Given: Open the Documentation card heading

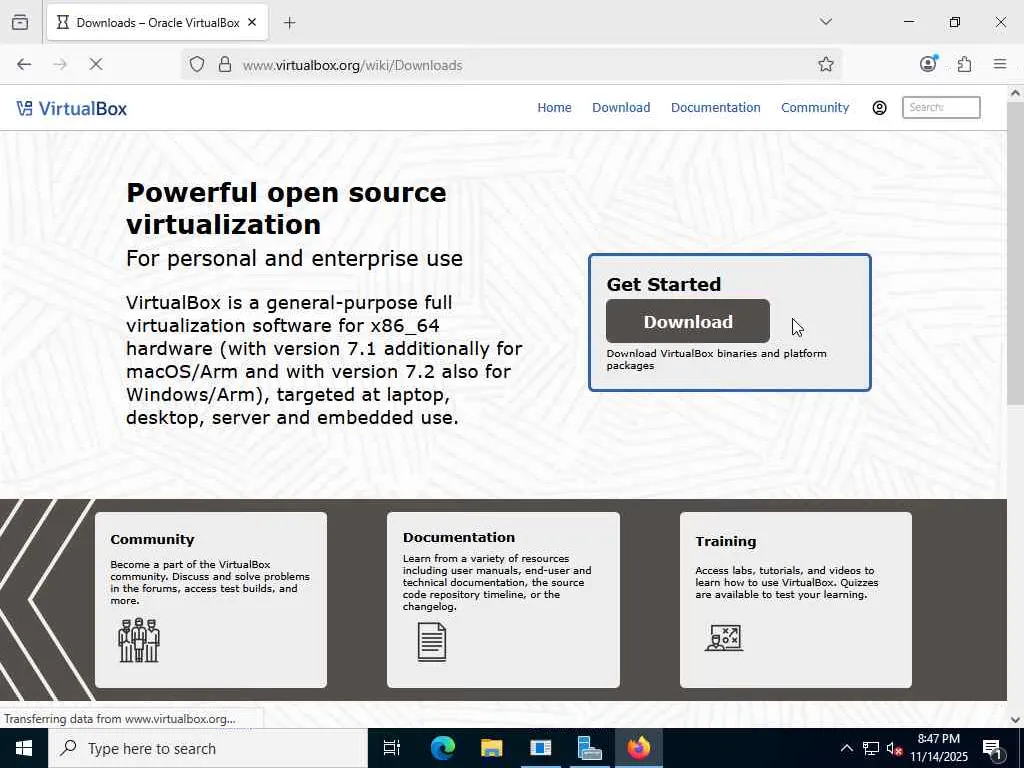Looking at the screenshot, I should pyautogui.click(x=458, y=537).
